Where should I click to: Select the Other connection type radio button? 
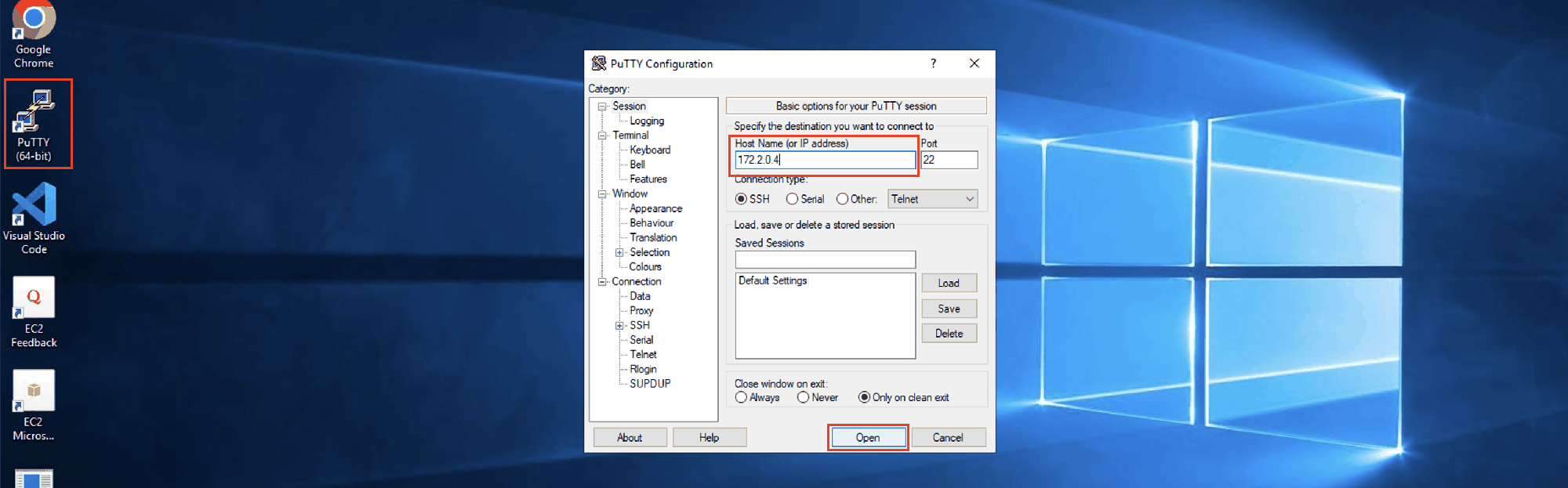(x=842, y=199)
